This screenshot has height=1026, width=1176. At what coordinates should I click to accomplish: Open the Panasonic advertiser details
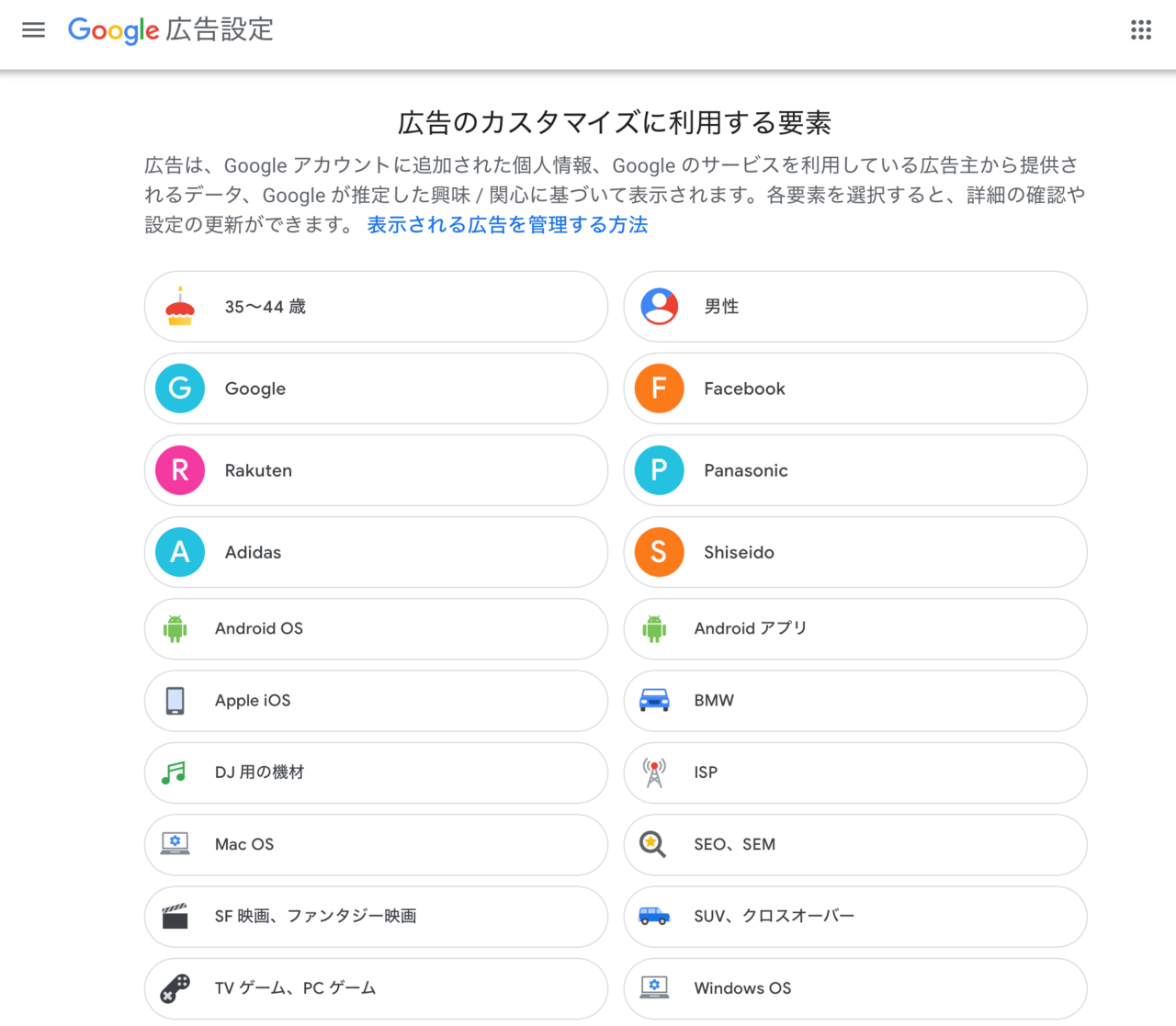(854, 470)
